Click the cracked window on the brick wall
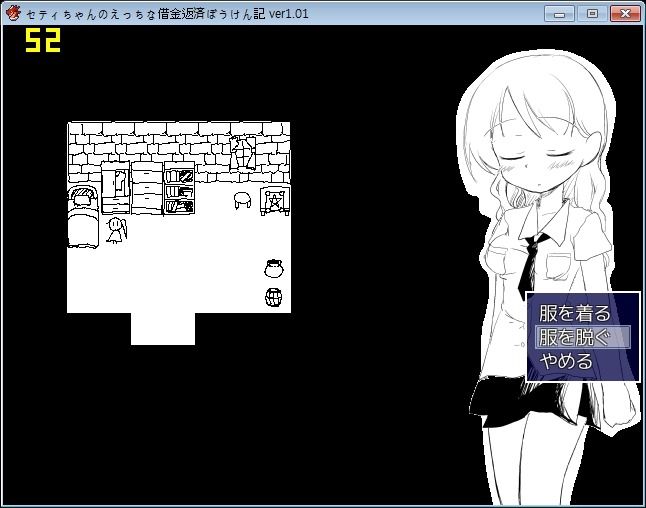This screenshot has height=508, width=646. click(x=243, y=153)
